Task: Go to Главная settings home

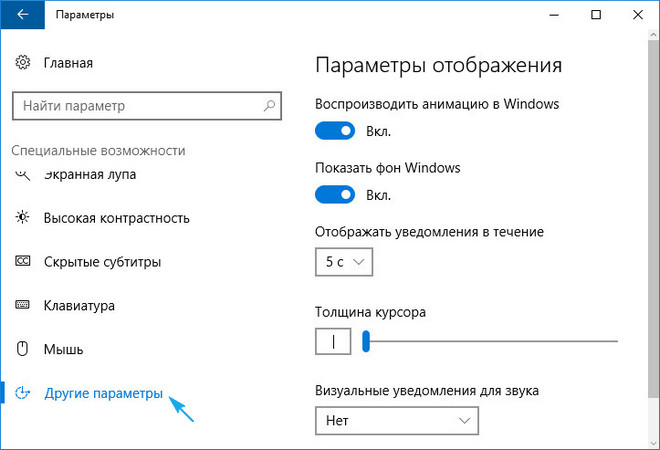Action: point(68,63)
